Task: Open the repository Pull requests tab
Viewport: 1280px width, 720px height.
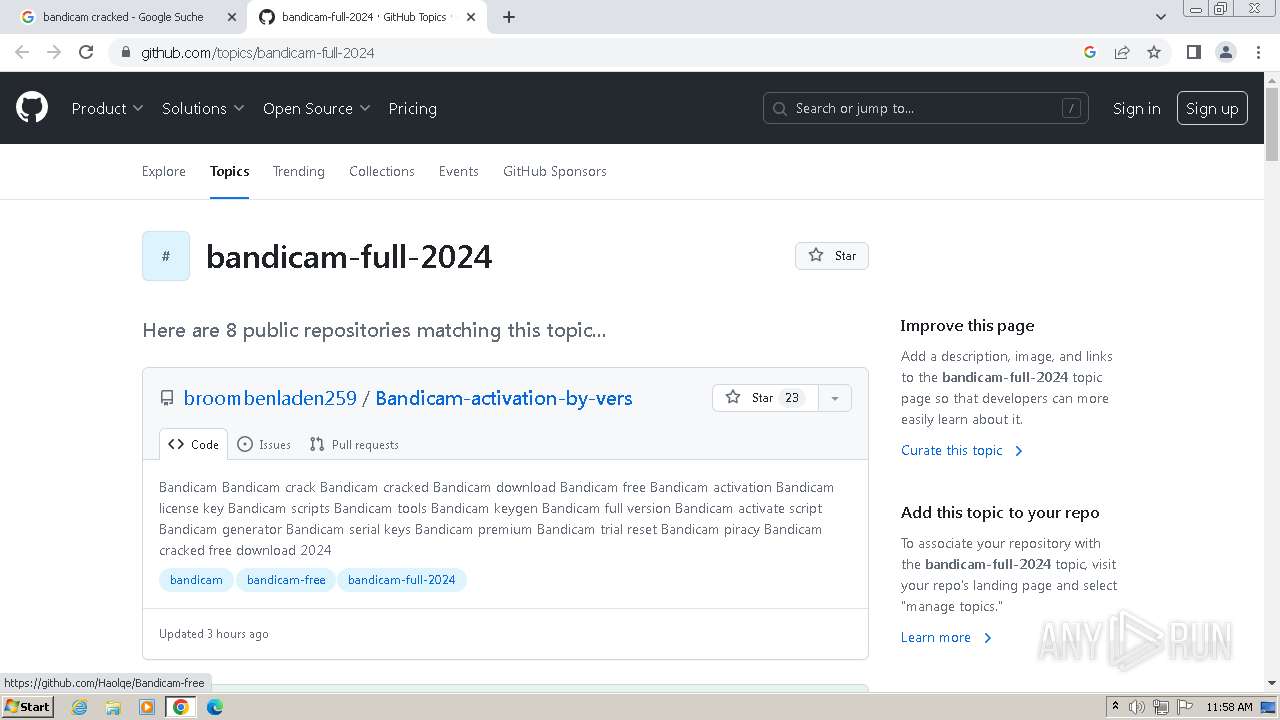Action: [x=354, y=445]
